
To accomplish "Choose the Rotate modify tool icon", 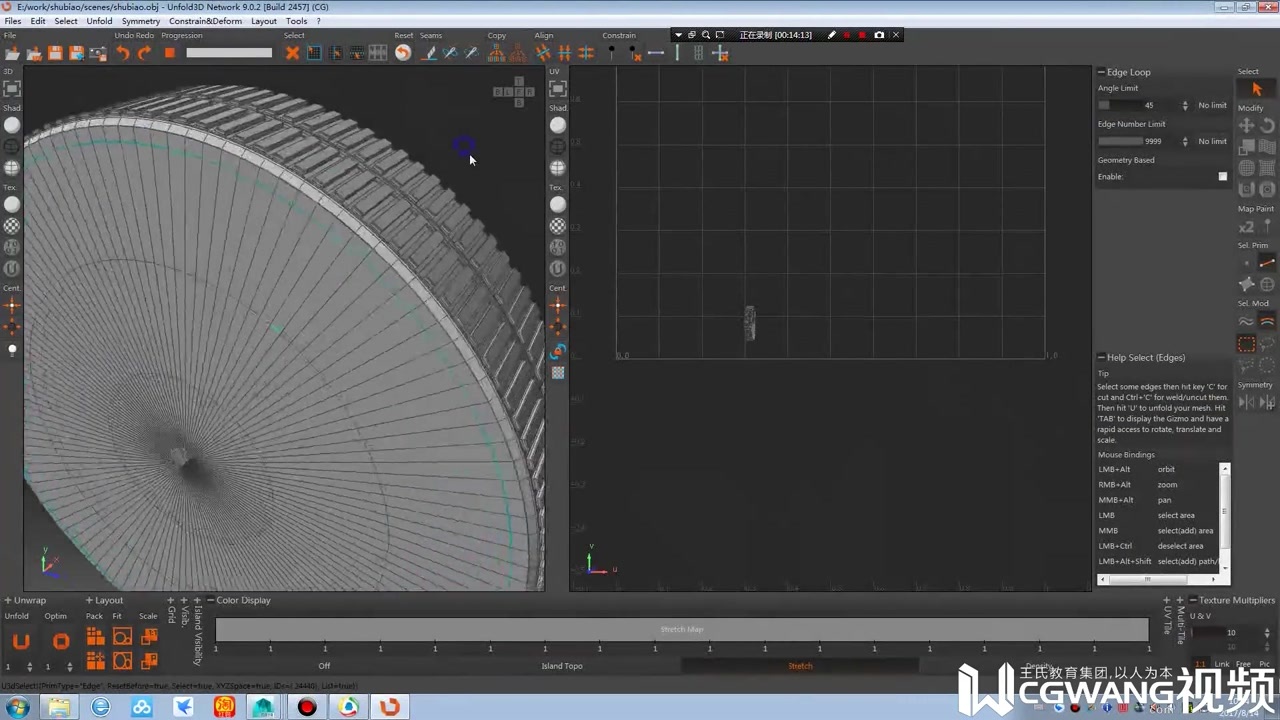I will click(x=1267, y=125).
